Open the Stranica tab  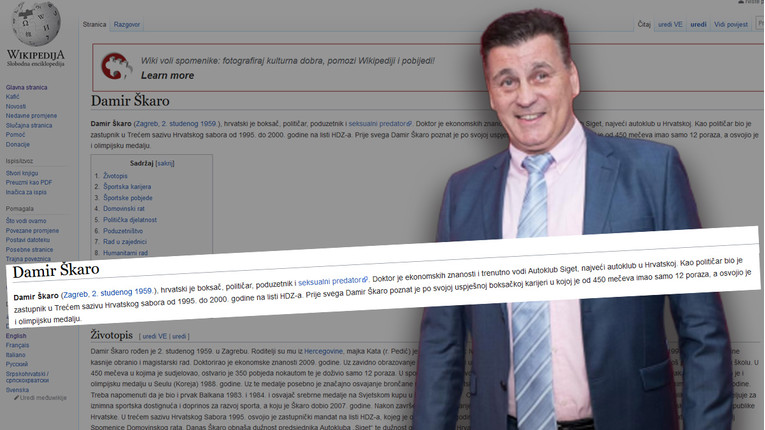pyautogui.click(x=94, y=24)
